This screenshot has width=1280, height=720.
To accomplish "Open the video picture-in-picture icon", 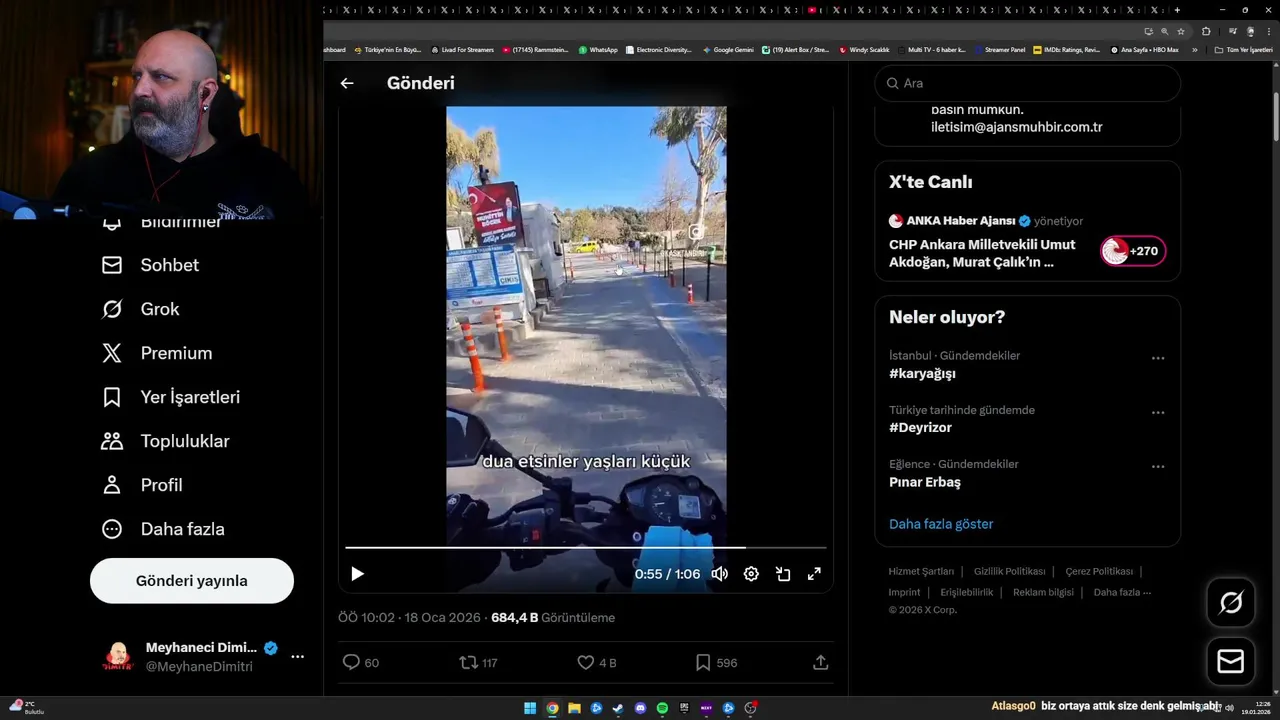I will click(783, 574).
